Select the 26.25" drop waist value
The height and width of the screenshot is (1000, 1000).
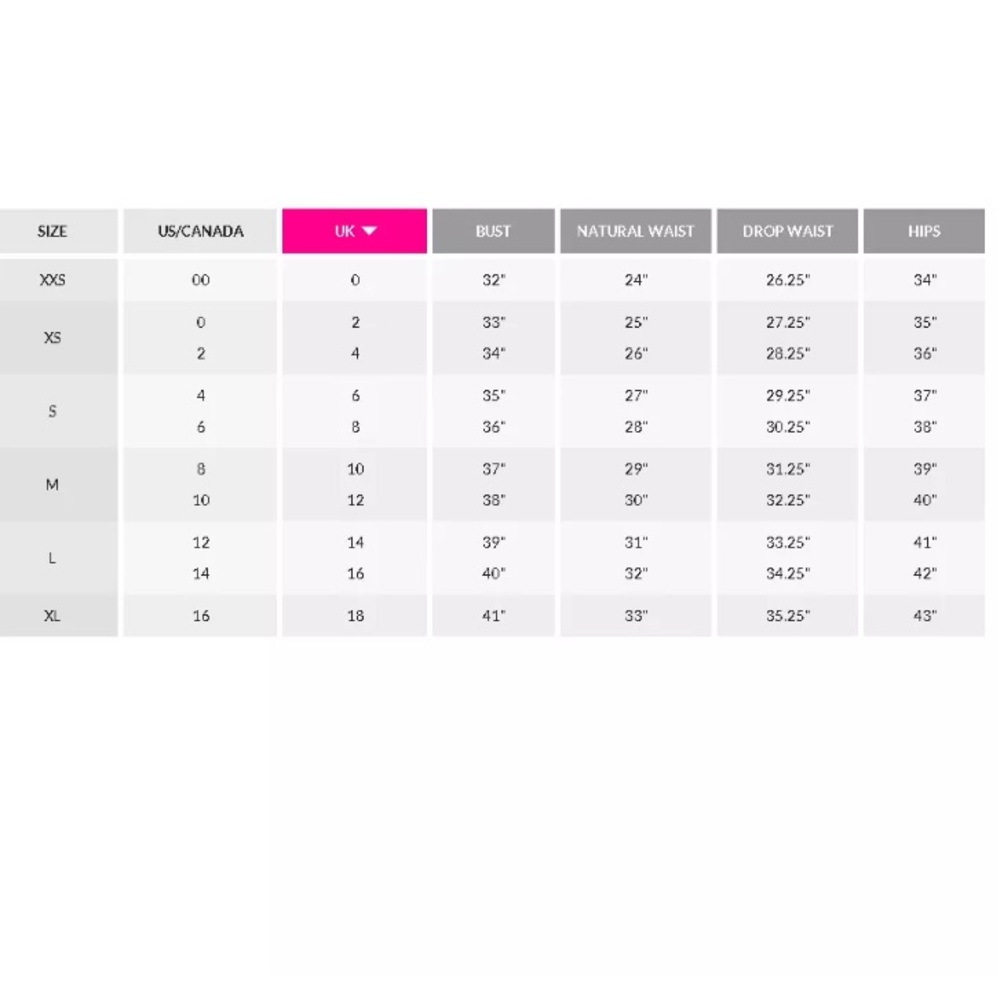(x=788, y=280)
